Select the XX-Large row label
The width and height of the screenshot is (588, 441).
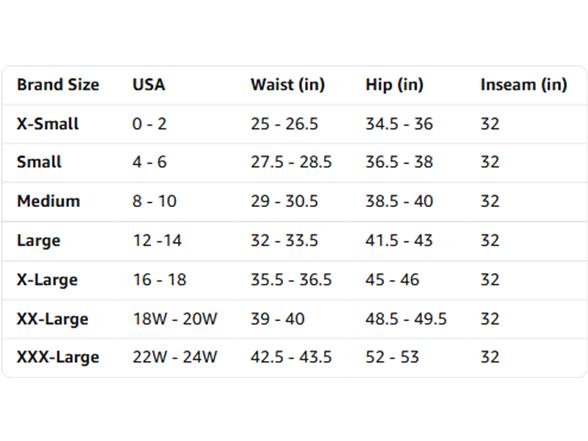coord(52,319)
